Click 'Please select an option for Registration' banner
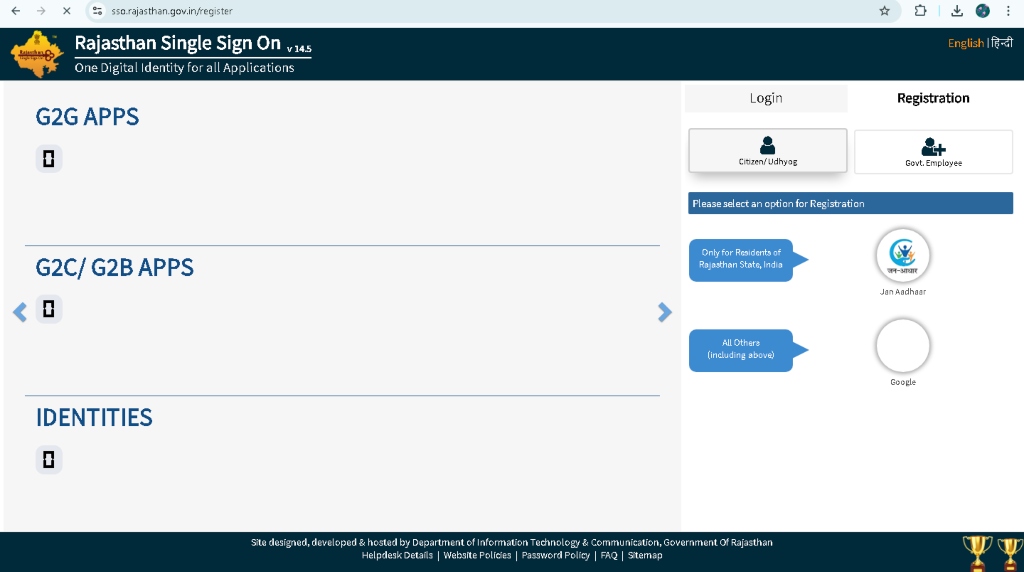Image resolution: width=1024 pixels, height=572 pixels. click(850, 203)
